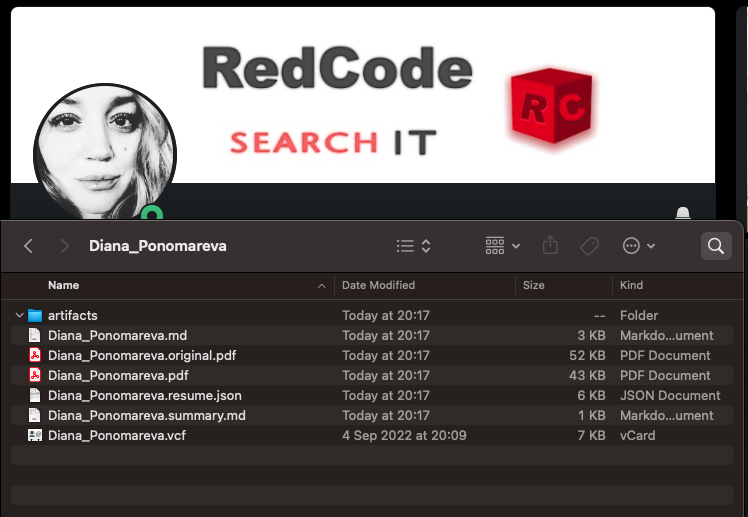Click the red RC cube logo
748x517 pixels.
551,106
